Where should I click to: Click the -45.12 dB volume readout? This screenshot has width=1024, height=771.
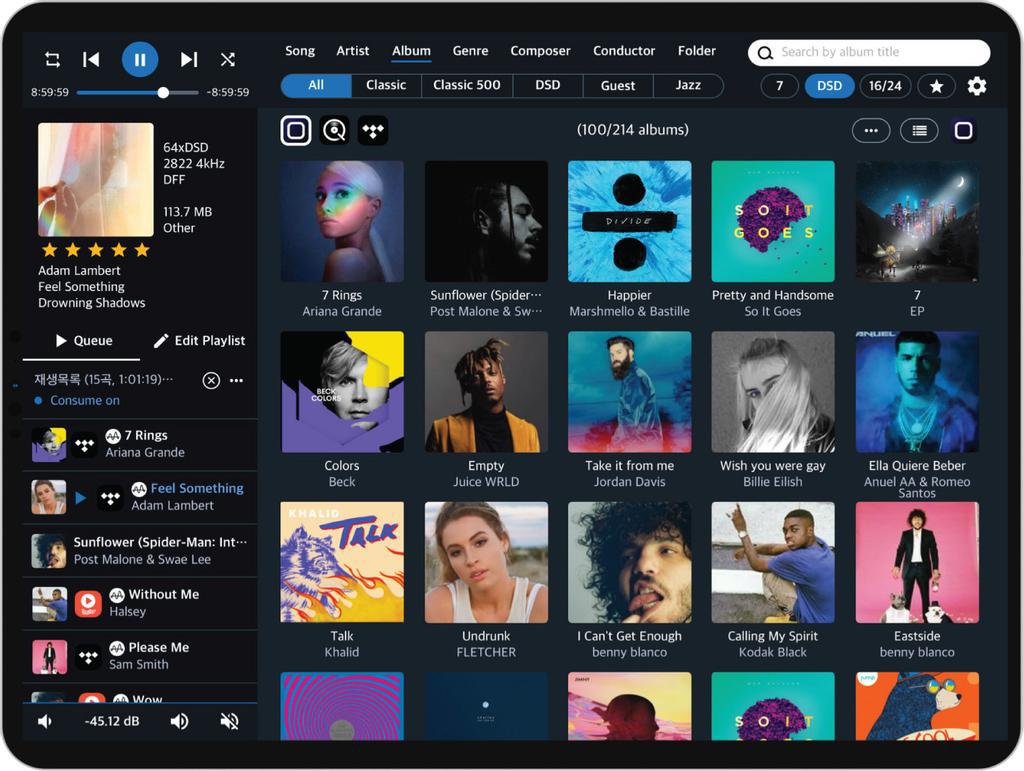point(112,721)
